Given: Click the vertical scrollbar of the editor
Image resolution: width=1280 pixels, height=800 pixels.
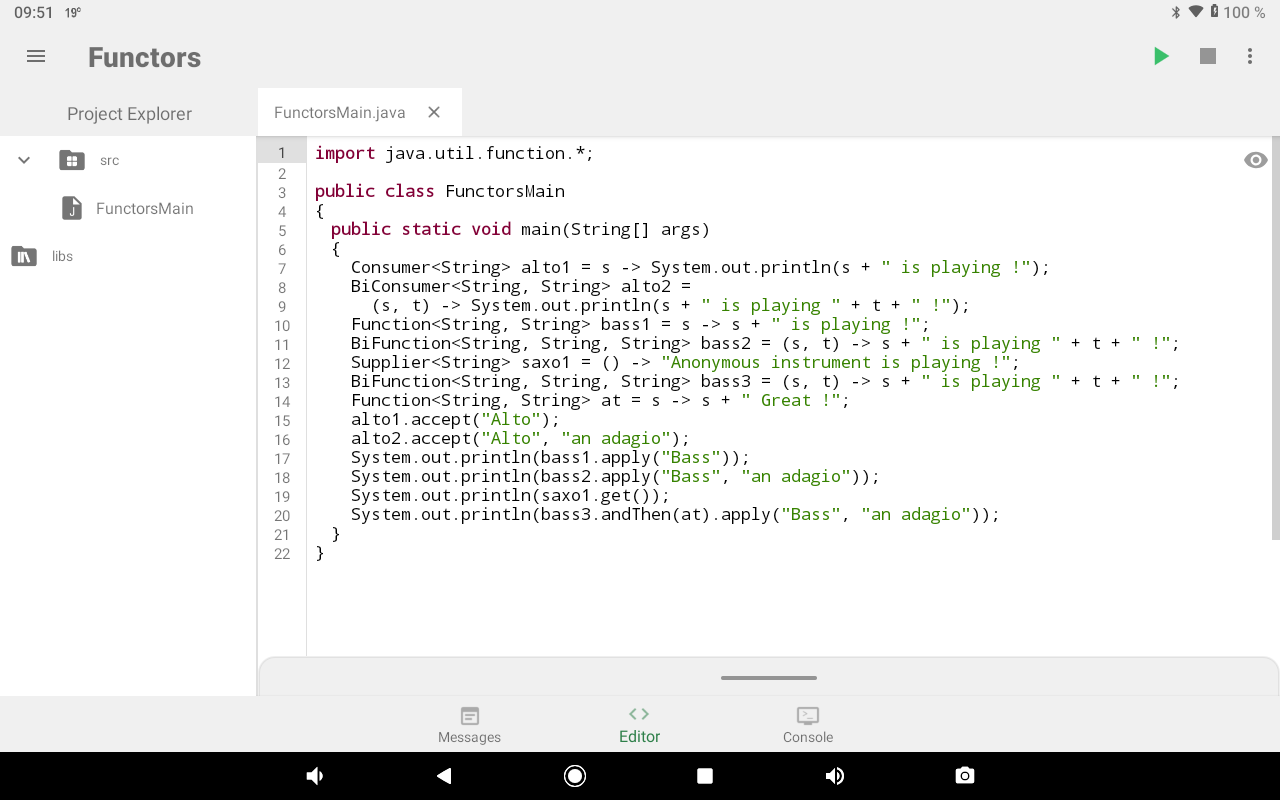Looking at the screenshot, I should 1275,340.
